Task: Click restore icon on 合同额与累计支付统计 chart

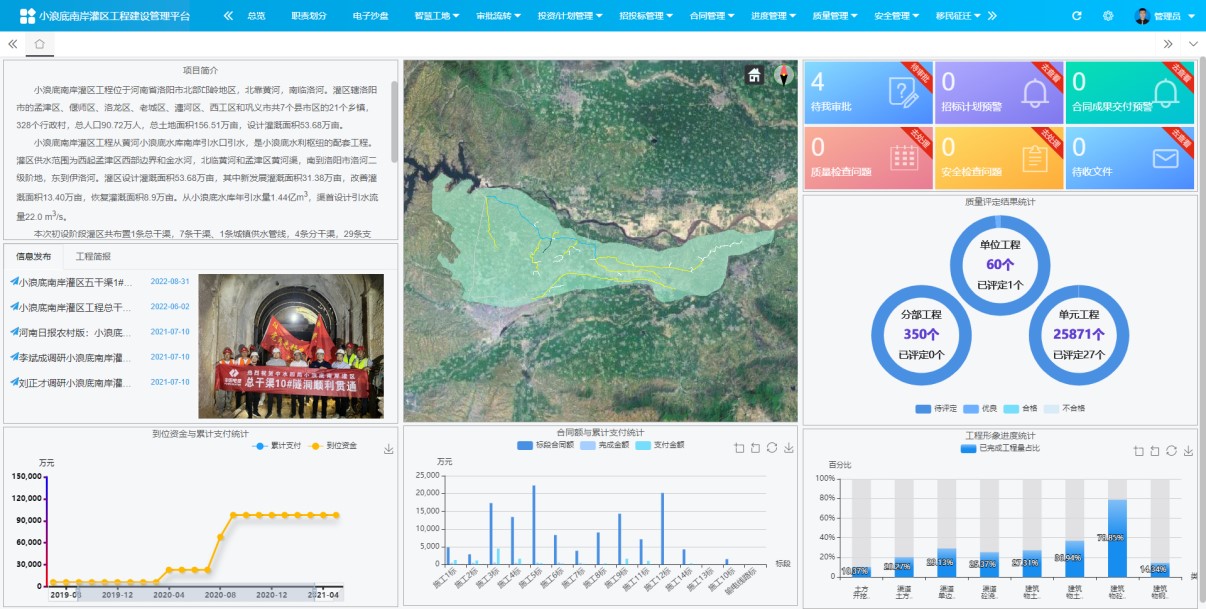Action: (x=772, y=448)
